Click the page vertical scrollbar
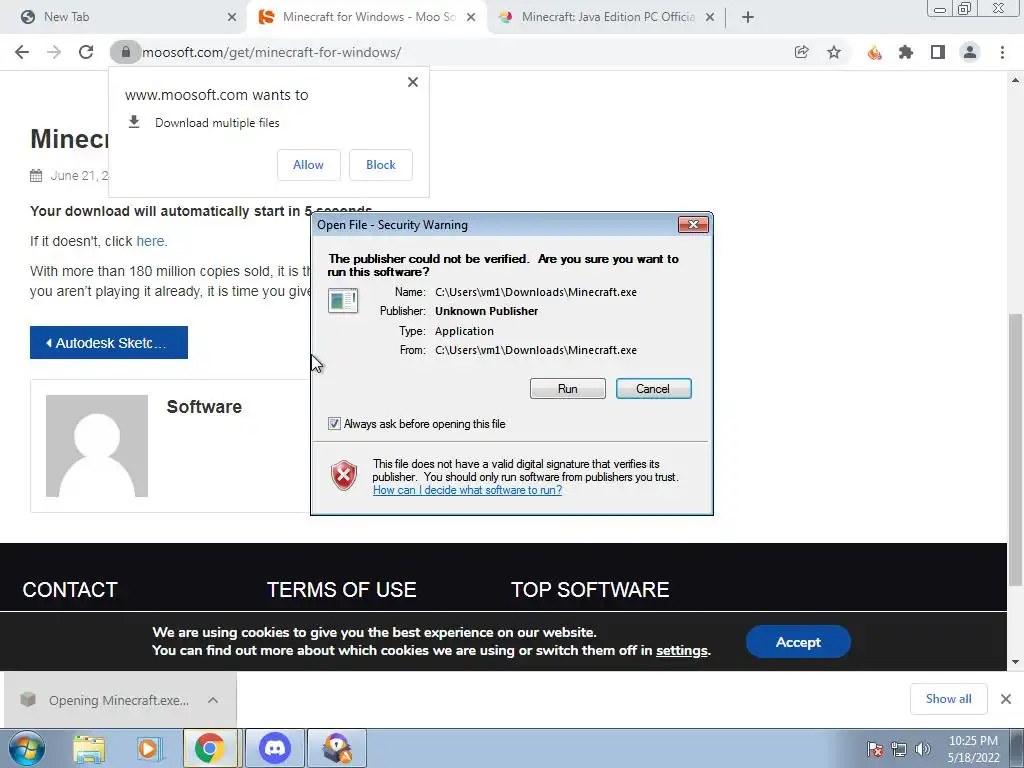 point(1015,449)
